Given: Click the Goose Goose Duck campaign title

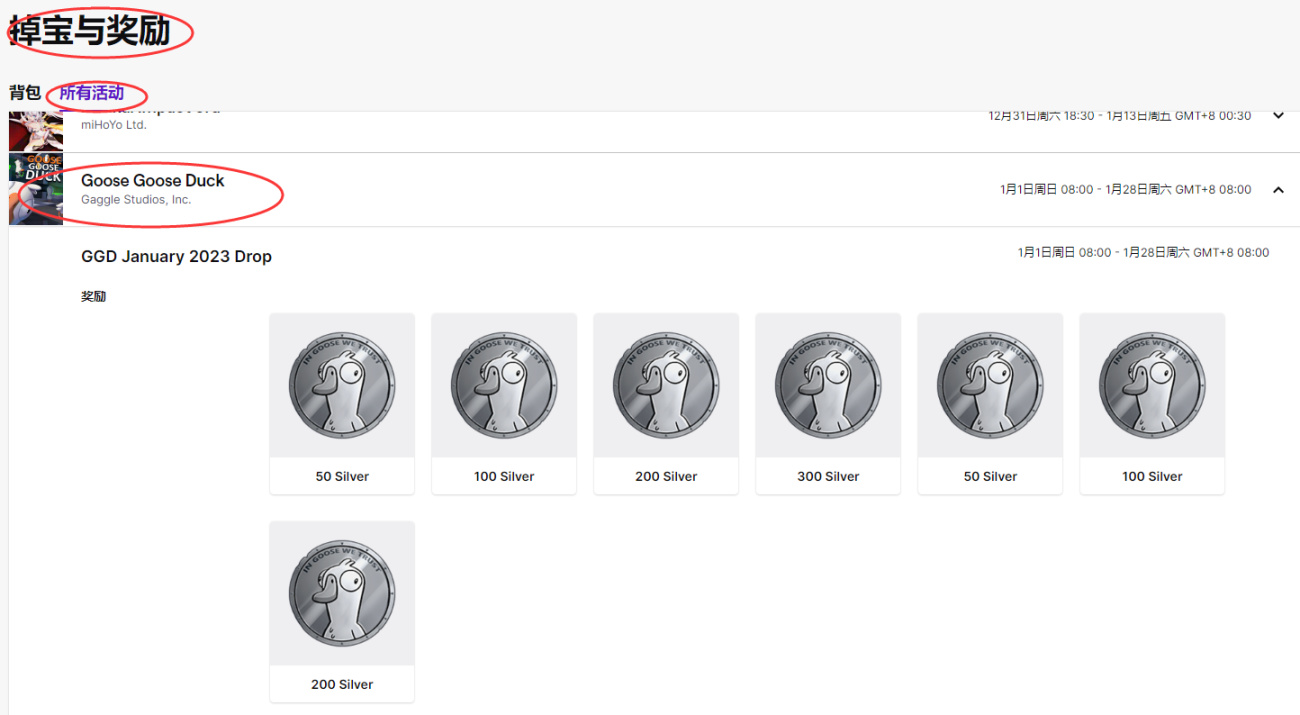Looking at the screenshot, I should pyautogui.click(x=153, y=181).
